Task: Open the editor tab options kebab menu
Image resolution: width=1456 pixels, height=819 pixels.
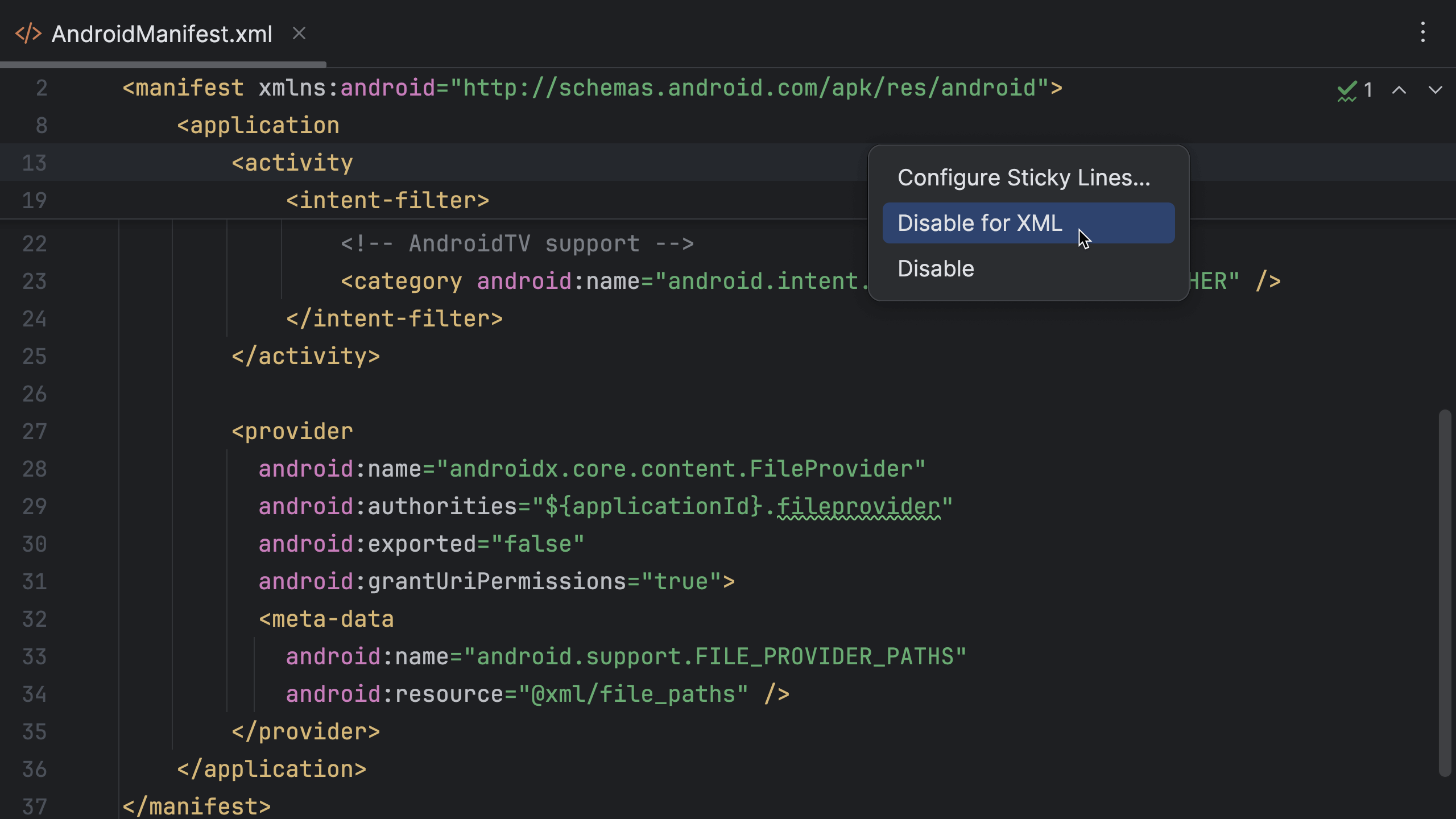Action: pos(1422,32)
